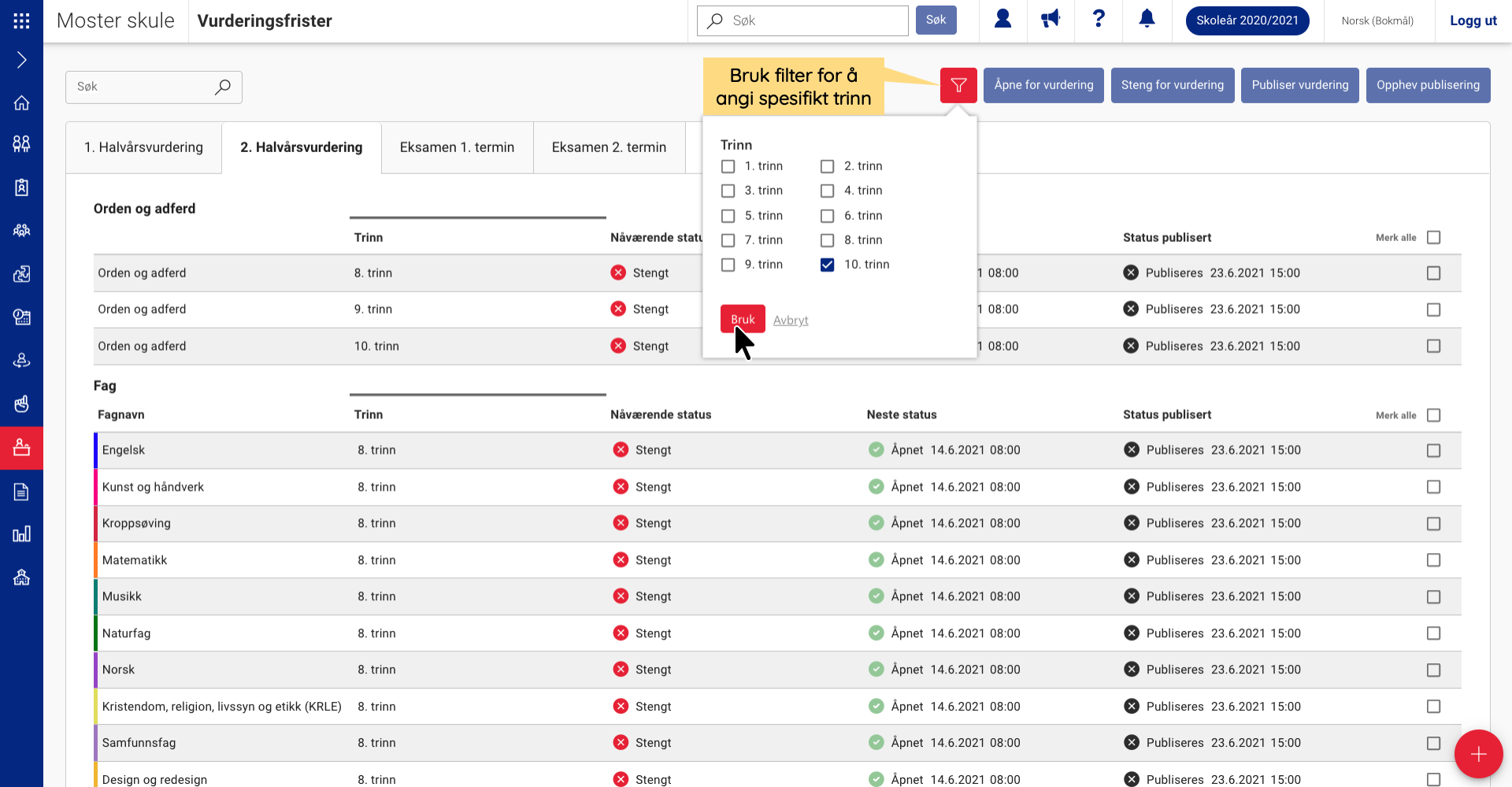This screenshot has width=1512, height=787.
Task: Open the megaphone announcements icon
Action: 1051,19
